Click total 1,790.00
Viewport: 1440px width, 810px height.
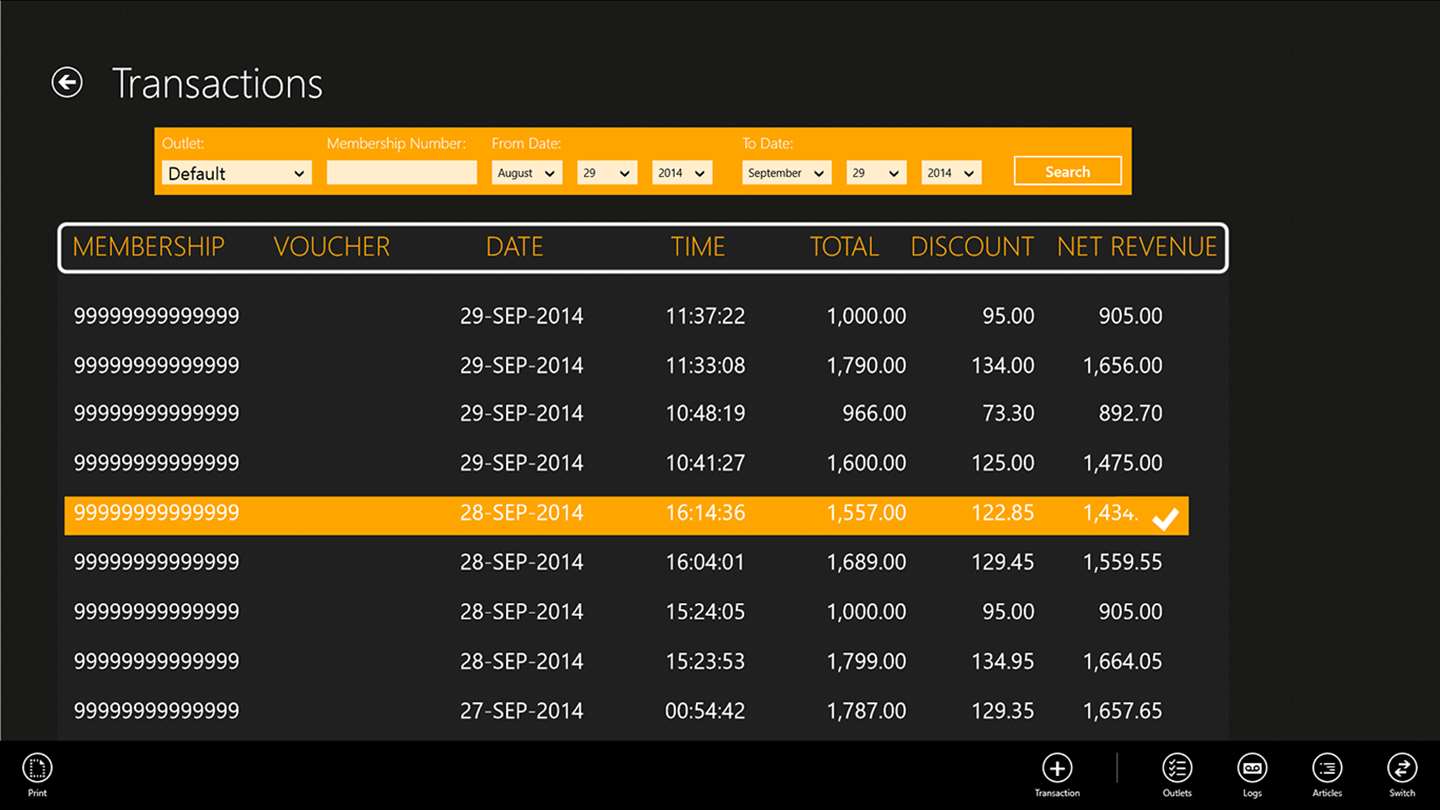pos(866,366)
